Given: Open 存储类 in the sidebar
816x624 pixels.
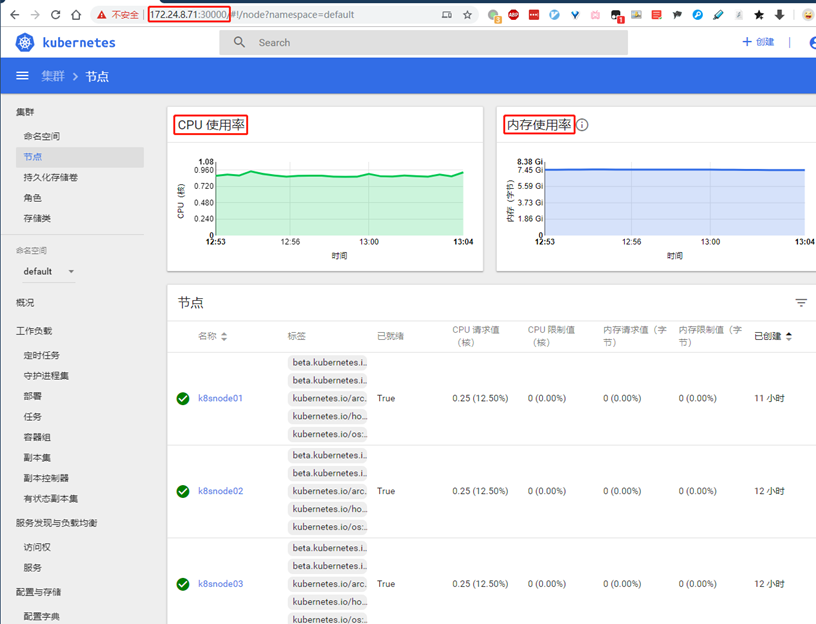Looking at the screenshot, I should (x=37, y=218).
